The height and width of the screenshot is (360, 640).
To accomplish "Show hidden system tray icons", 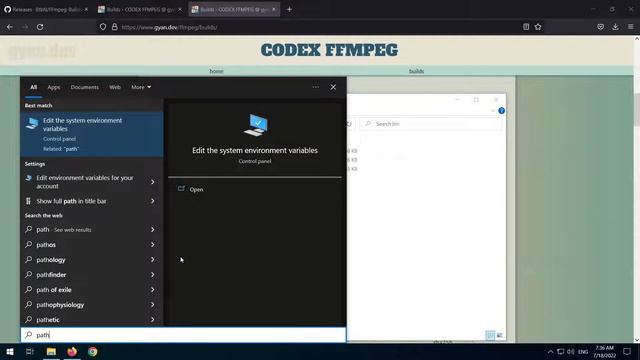I will point(550,352).
